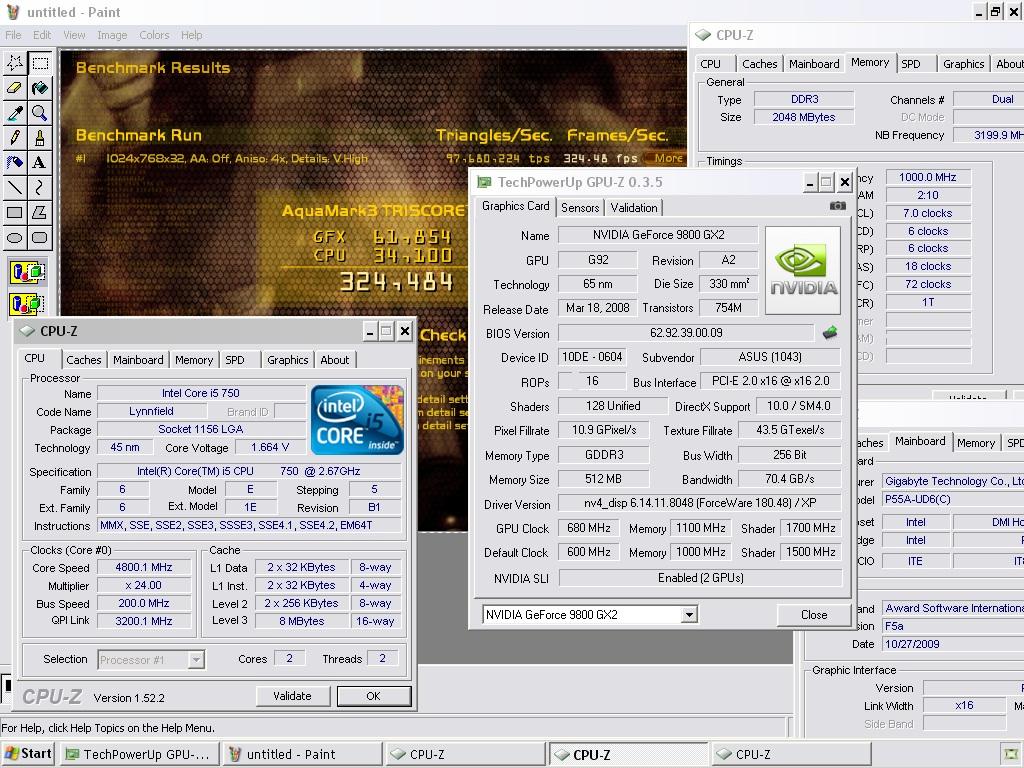The height and width of the screenshot is (768, 1024).
Task: Open the GPU selection dropdown in GPU-Z
Action: click(688, 615)
